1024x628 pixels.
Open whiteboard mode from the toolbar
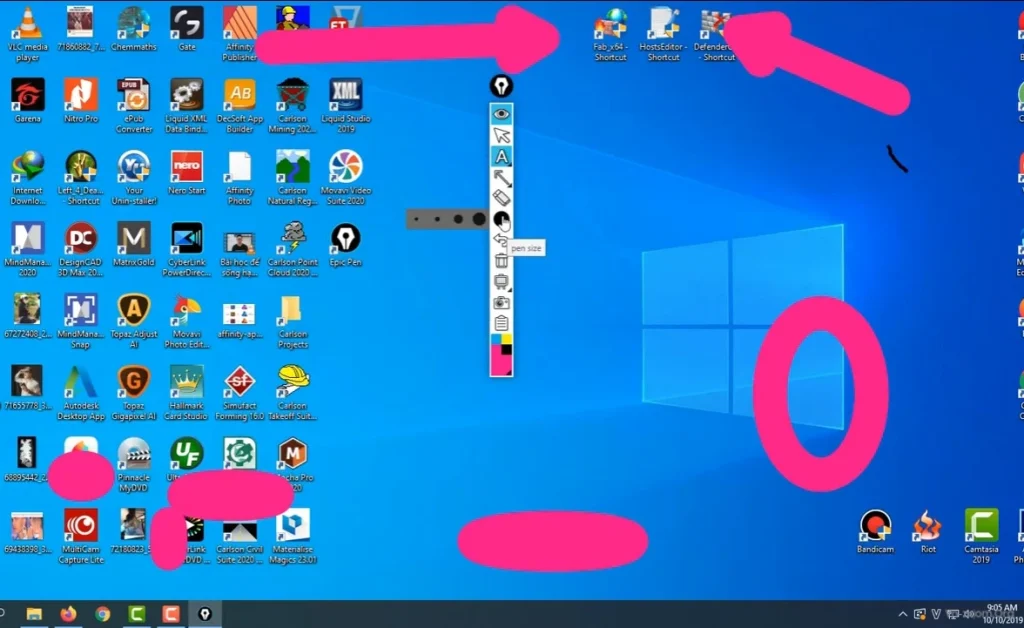502,282
